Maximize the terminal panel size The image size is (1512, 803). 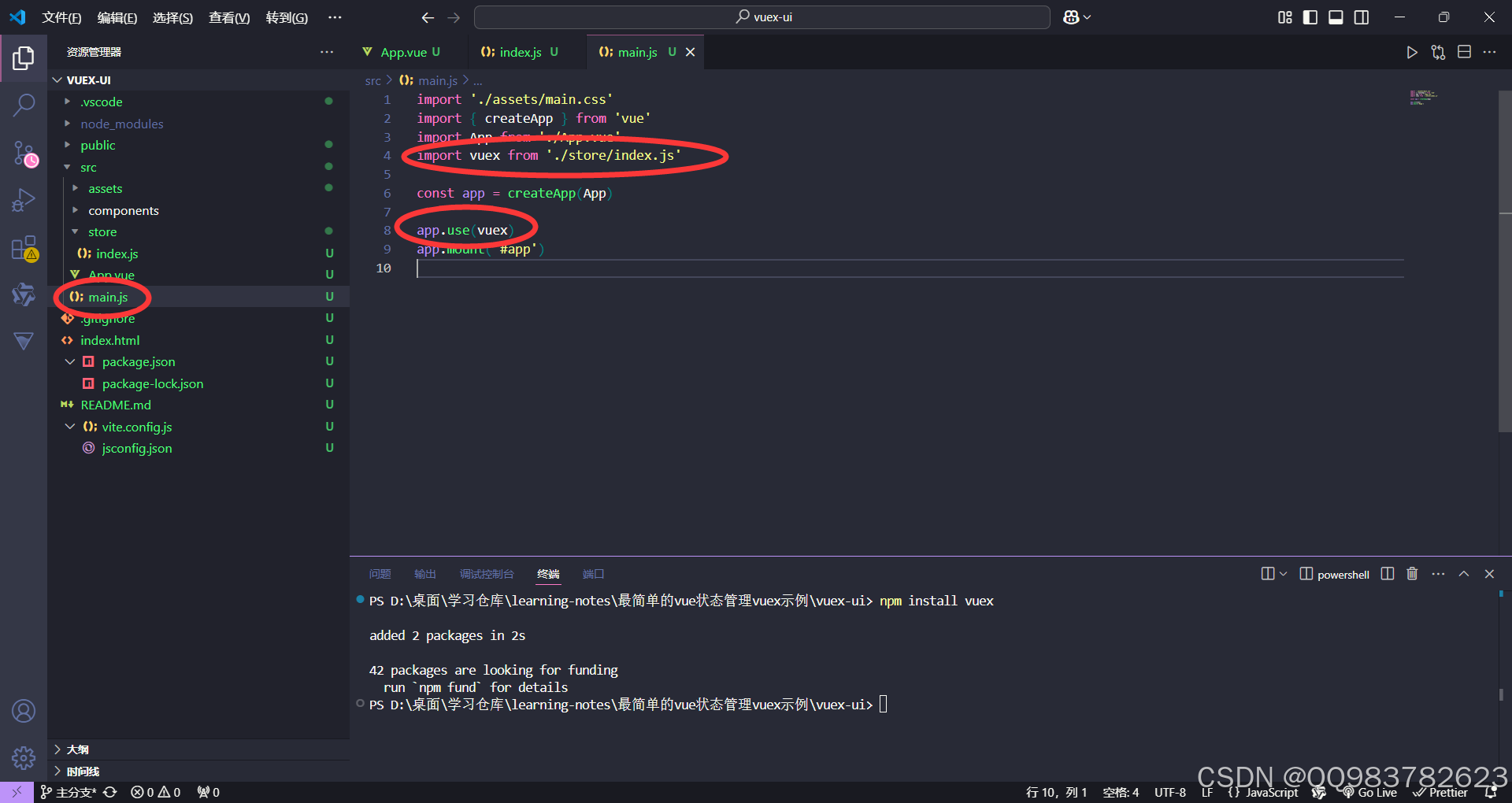click(x=1464, y=574)
